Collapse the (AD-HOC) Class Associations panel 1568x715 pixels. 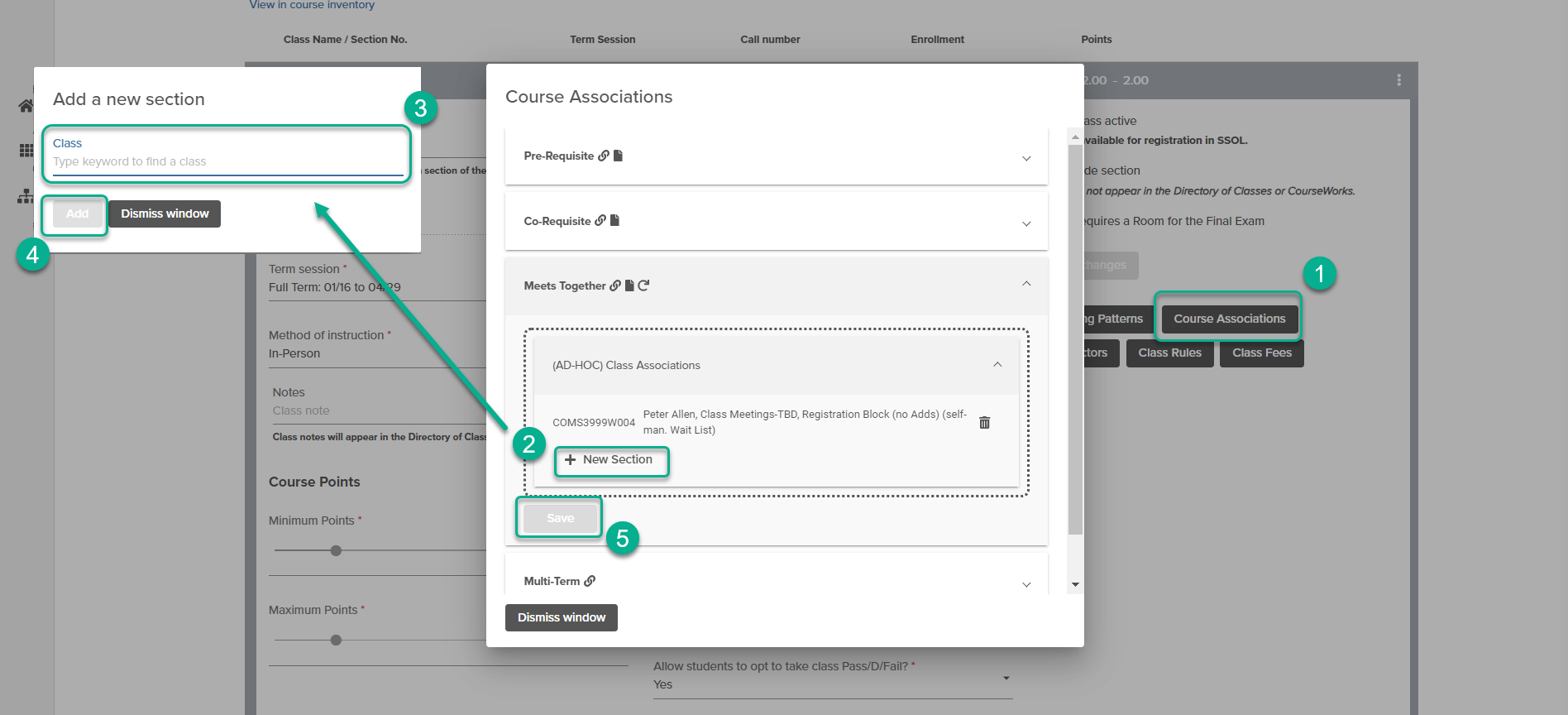click(997, 364)
